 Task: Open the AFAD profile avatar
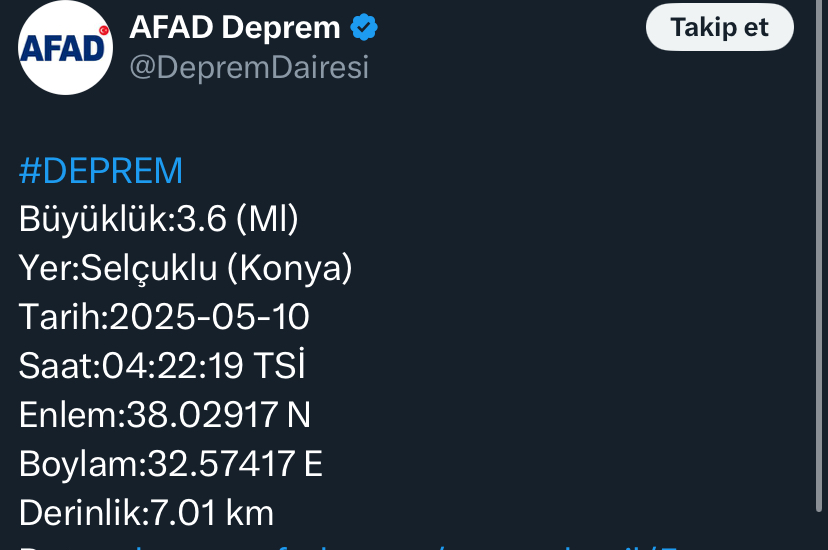pos(65,48)
